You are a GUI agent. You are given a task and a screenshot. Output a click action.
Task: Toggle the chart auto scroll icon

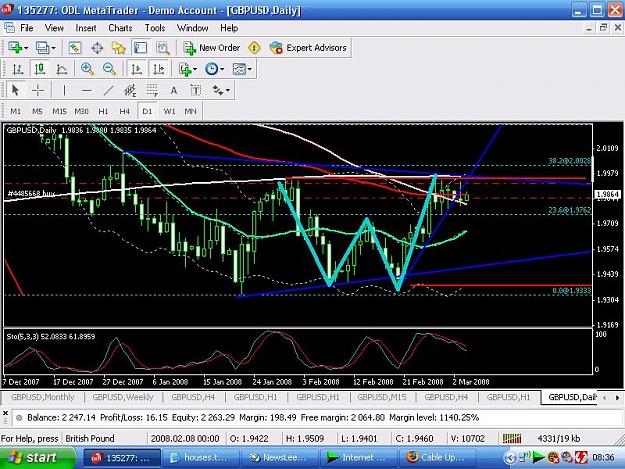pyautogui.click(x=136, y=69)
